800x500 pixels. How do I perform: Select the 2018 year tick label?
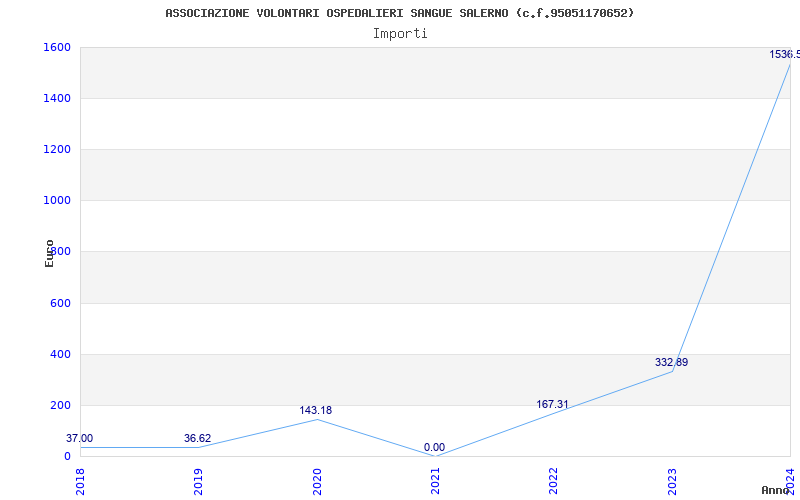point(81,480)
